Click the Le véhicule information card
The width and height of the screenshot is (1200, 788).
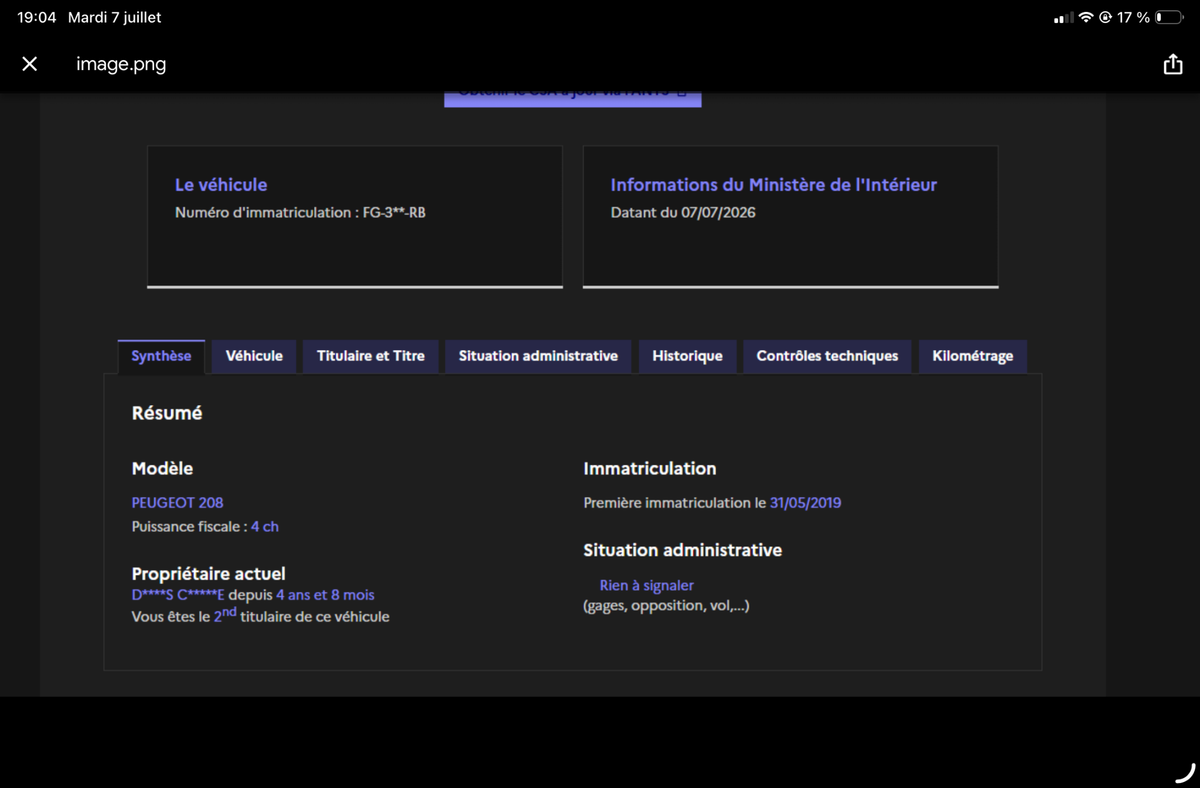(x=355, y=217)
